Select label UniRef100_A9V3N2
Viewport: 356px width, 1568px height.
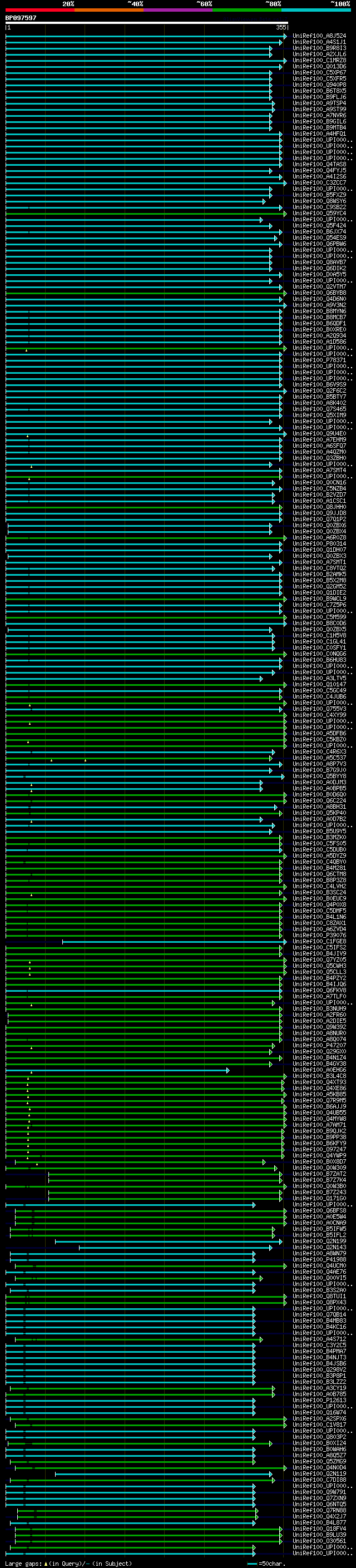pyautogui.click(x=319, y=305)
